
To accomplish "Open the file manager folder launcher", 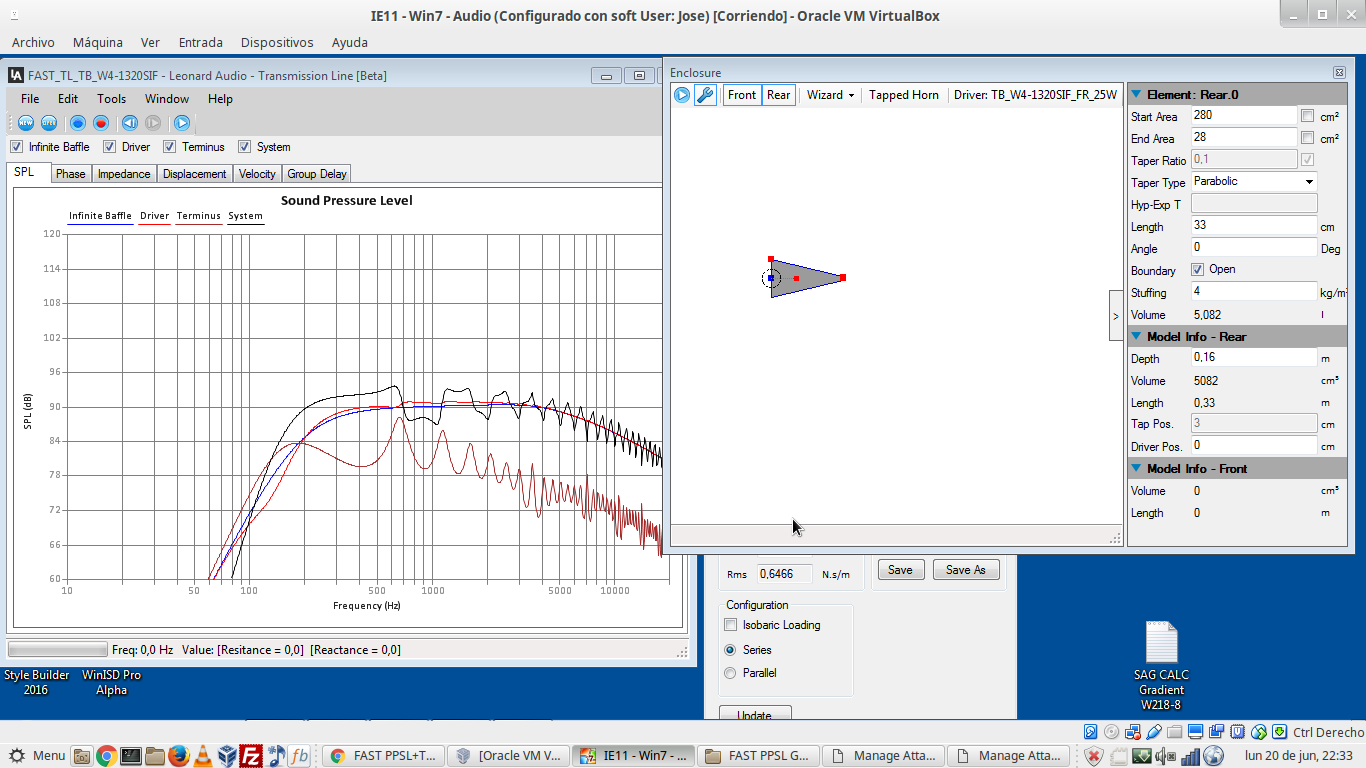I will click(154, 756).
